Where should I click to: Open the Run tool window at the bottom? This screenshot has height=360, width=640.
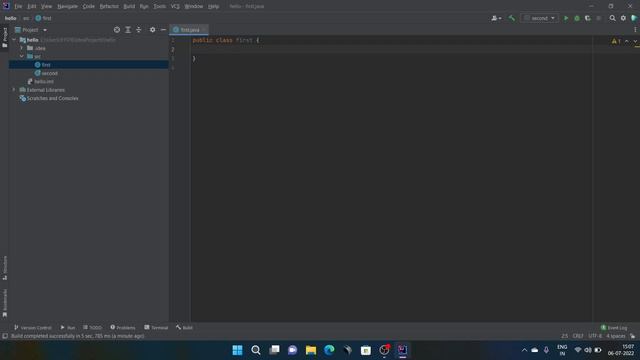[68, 328]
